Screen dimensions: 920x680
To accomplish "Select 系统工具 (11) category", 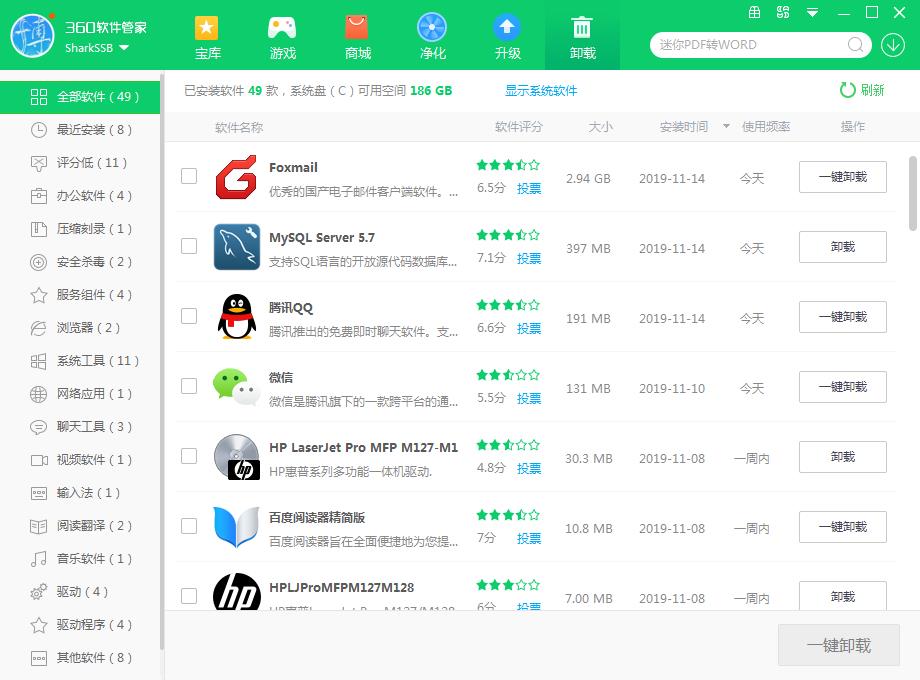I will [80, 361].
